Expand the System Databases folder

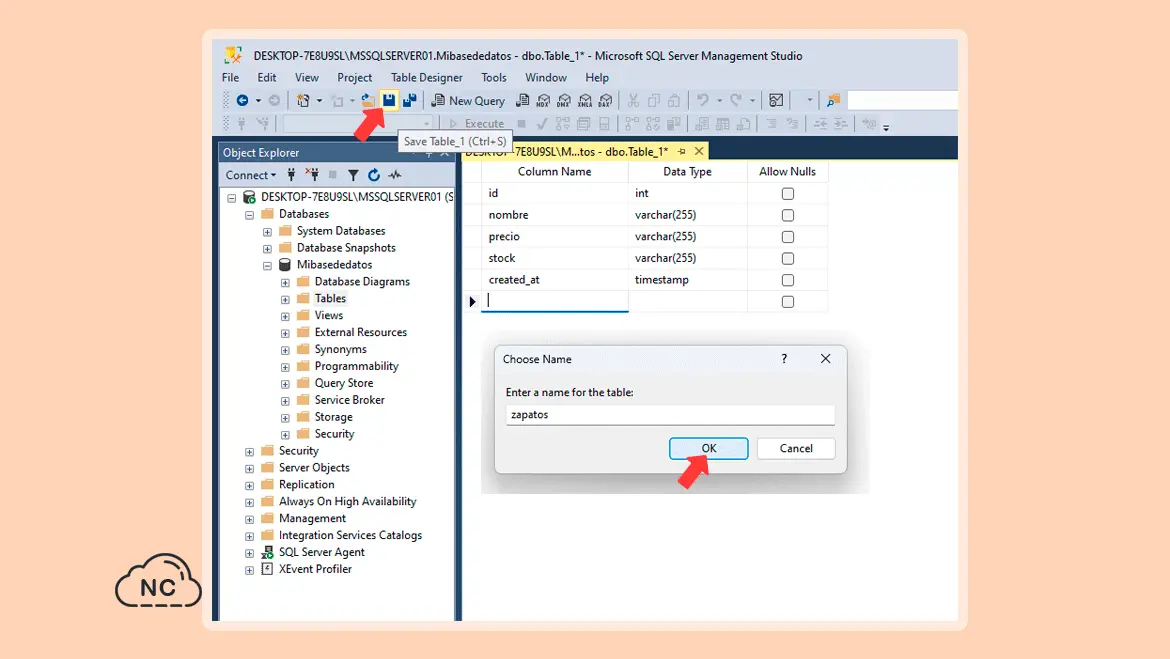click(267, 232)
